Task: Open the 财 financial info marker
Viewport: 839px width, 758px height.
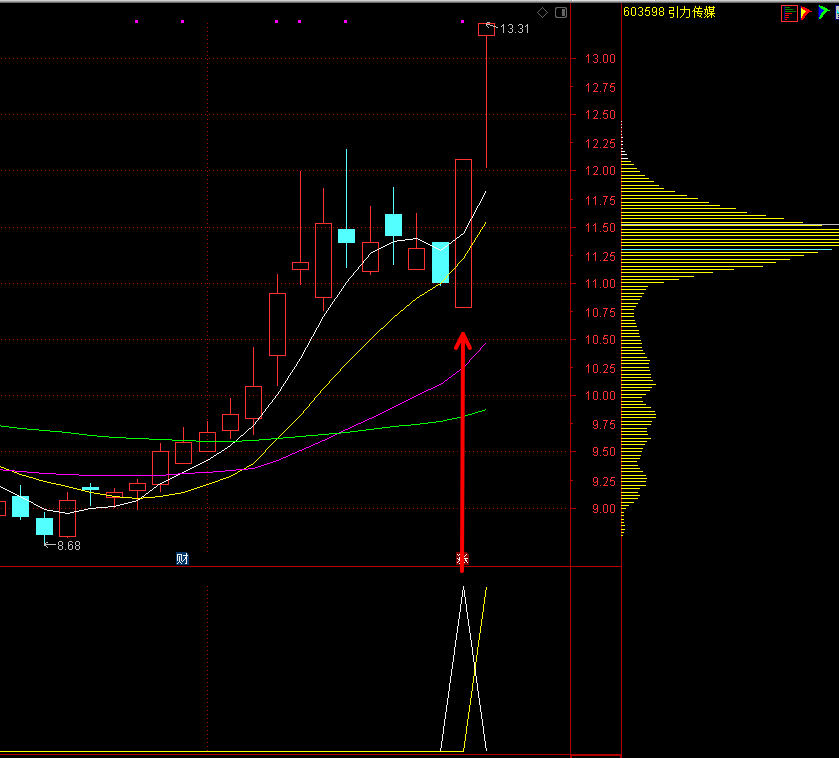Action: [182, 559]
